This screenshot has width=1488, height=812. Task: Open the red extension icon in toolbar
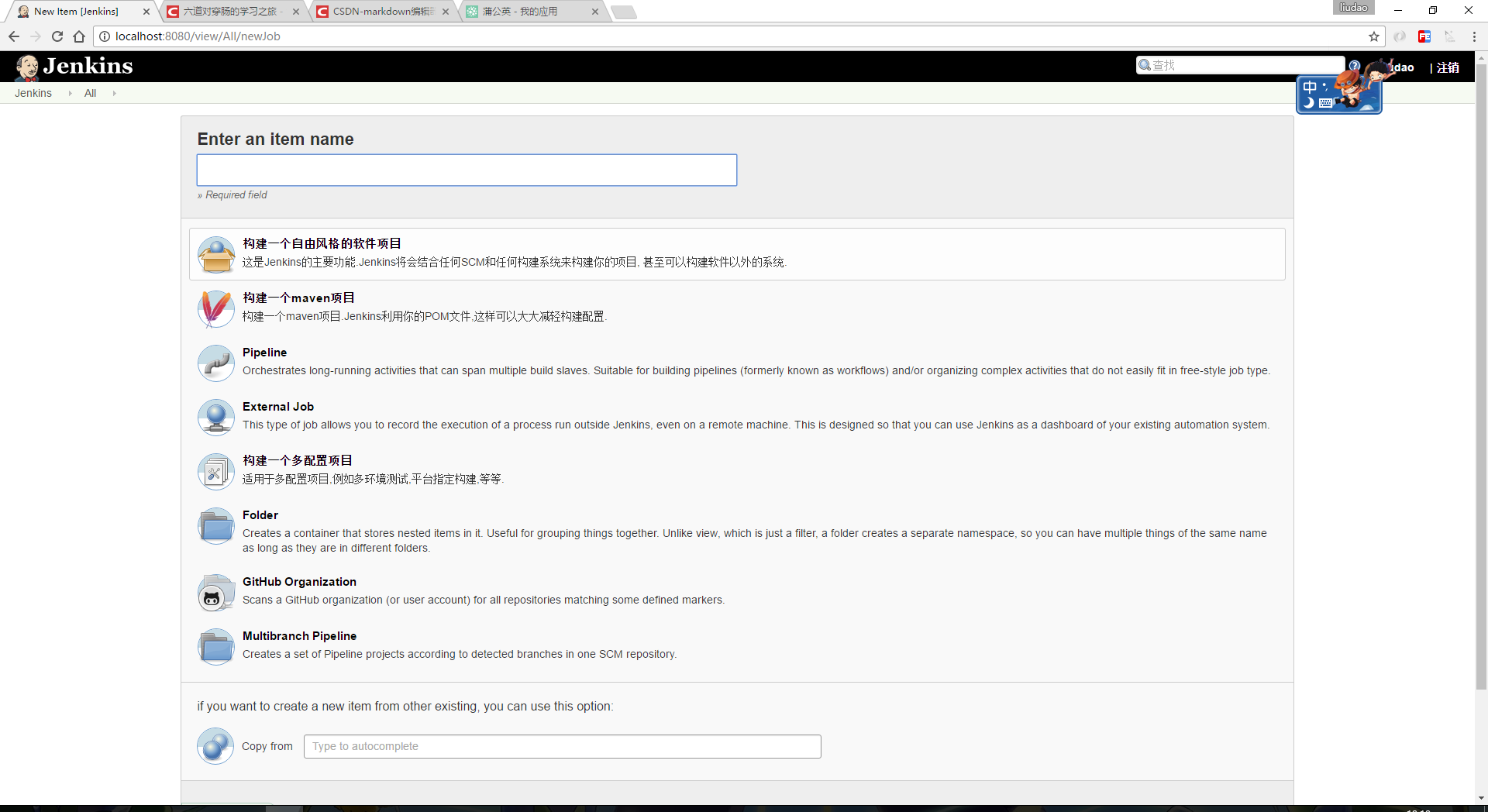(x=1424, y=36)
